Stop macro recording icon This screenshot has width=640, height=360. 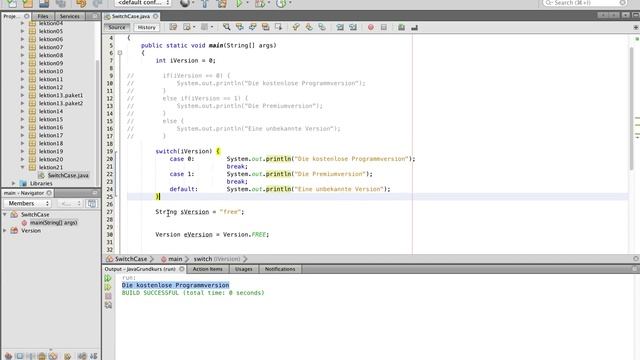[x=383, y=27]
